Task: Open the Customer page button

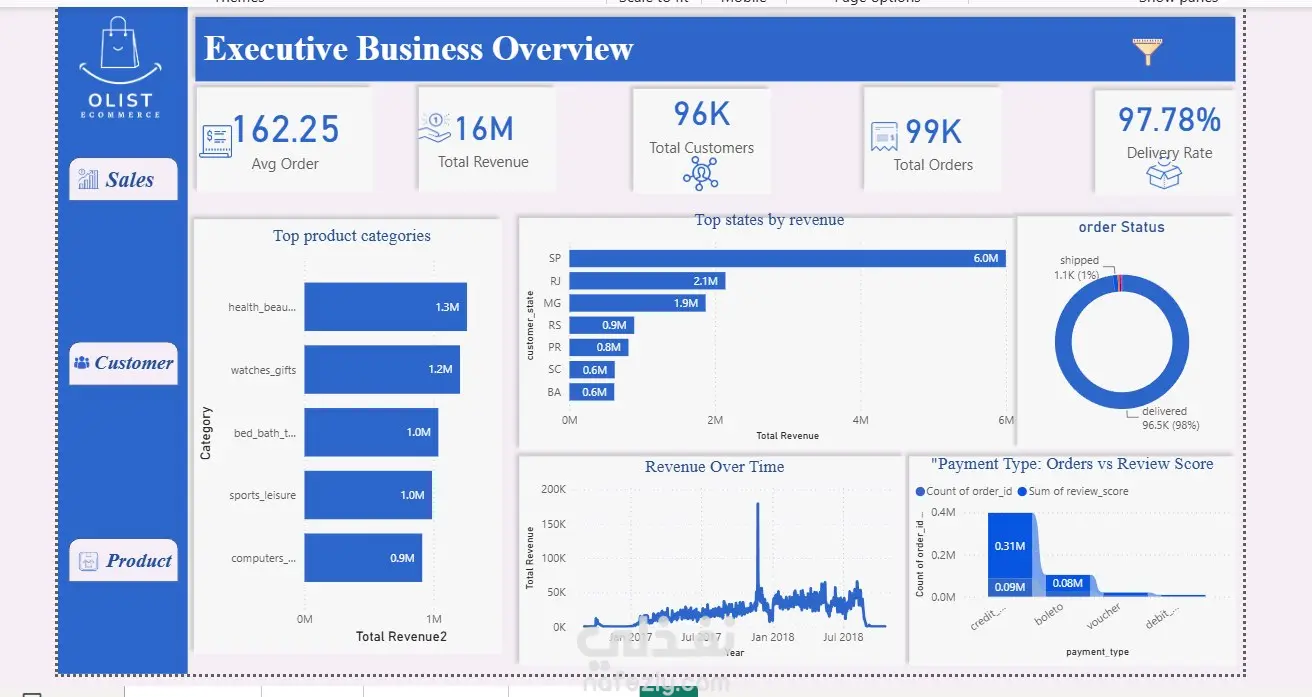Action: click(x=123, y=363)
